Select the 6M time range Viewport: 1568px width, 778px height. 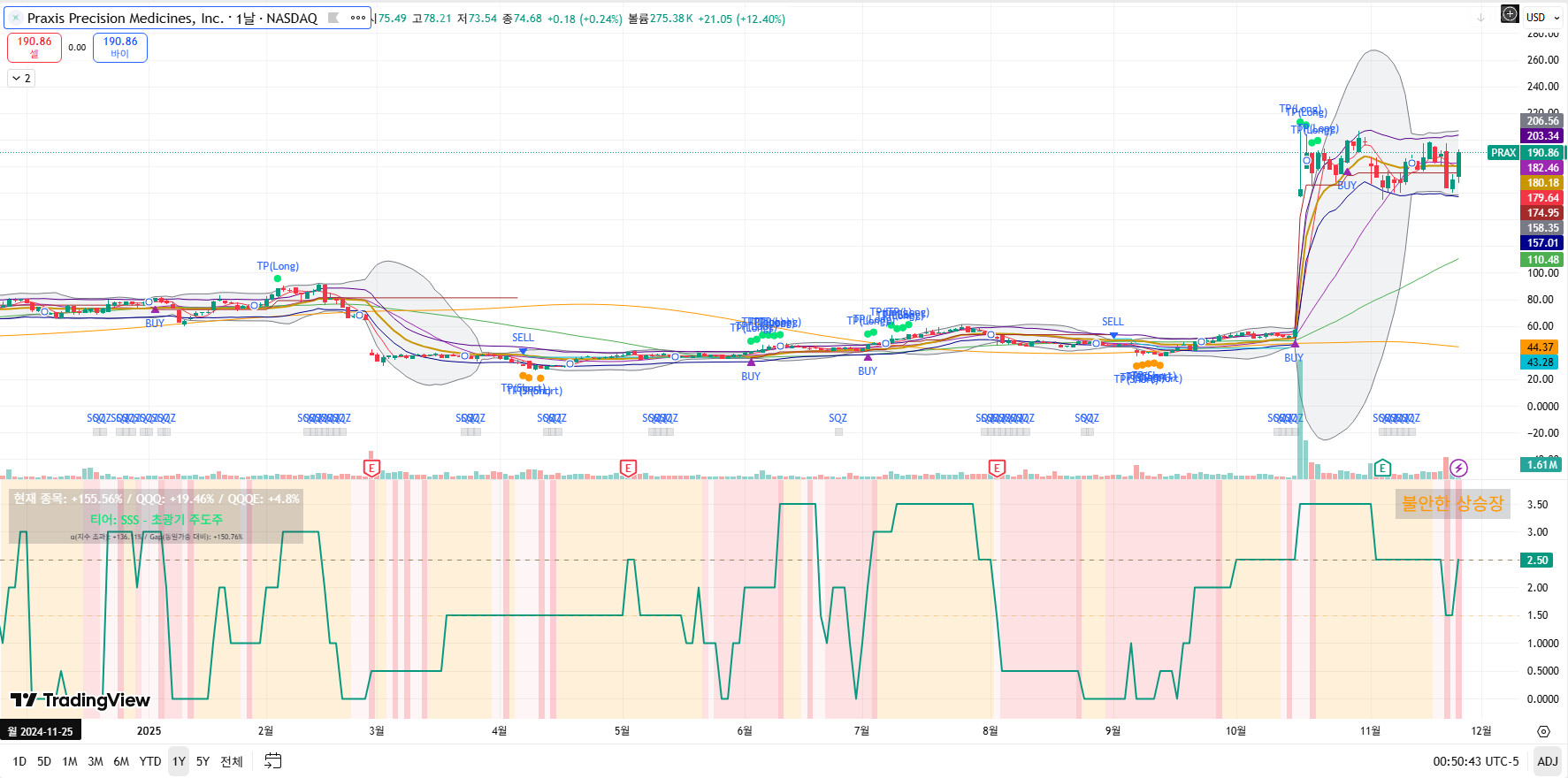point(121,761)
